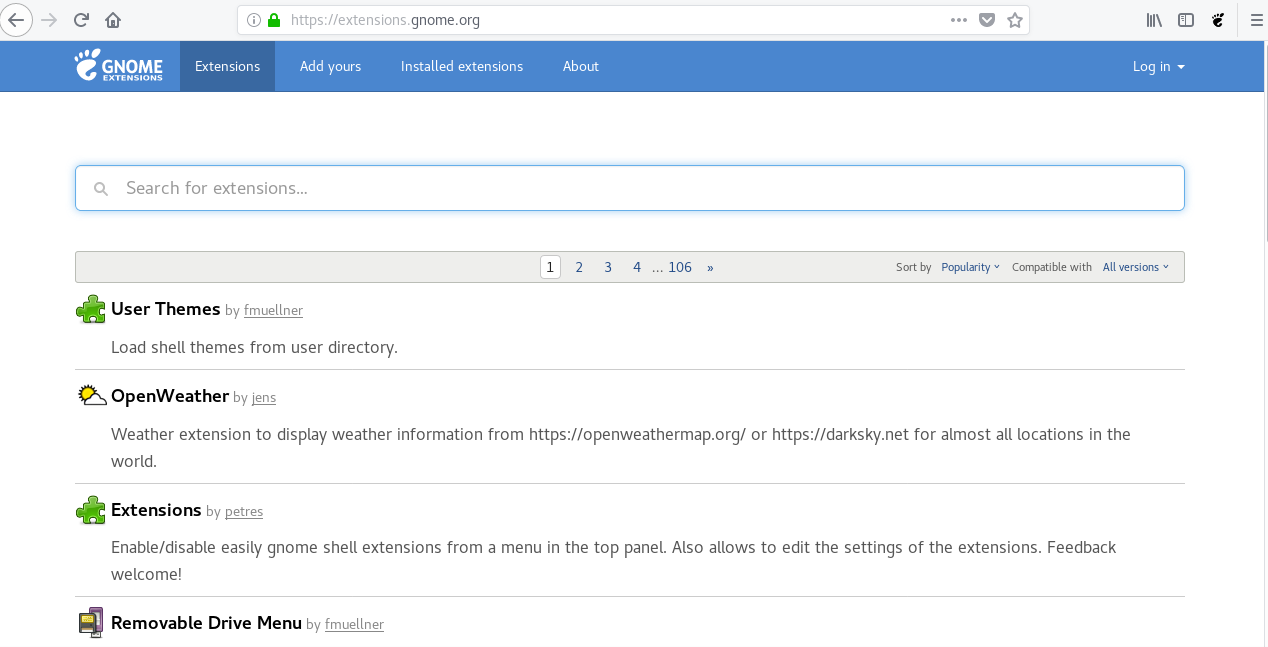The image size is (1268, 647).
Task: Save page to Pocket
Action: pyautogui.click(x=987, y=20)
